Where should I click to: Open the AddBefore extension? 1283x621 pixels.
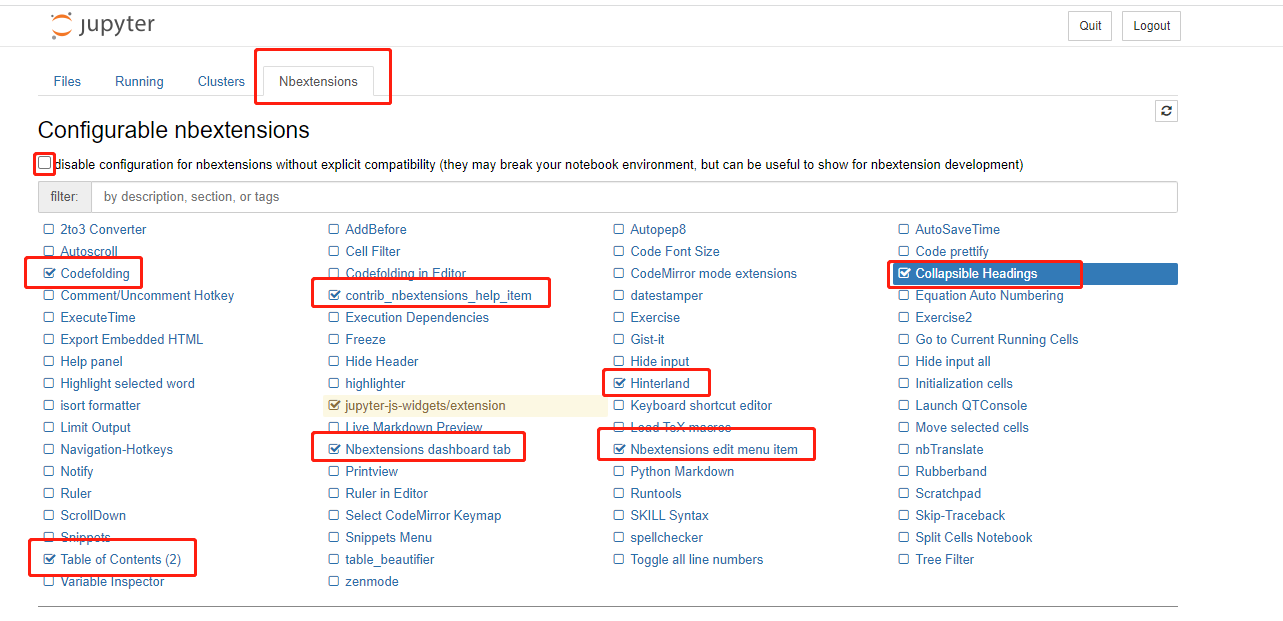click(376, 229)
